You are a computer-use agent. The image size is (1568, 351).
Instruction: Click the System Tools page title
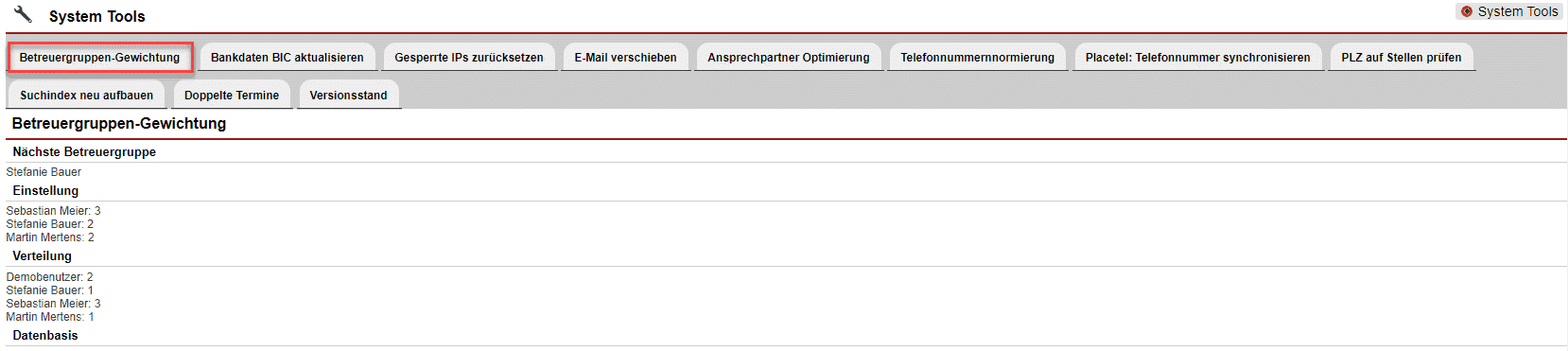click(97, 16)
